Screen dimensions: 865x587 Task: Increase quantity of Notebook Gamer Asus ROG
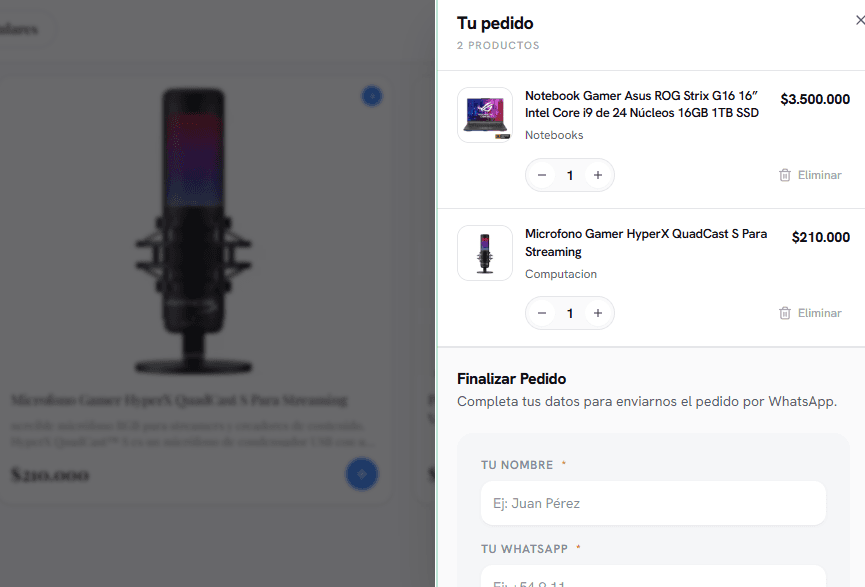(x=597, y=175)
